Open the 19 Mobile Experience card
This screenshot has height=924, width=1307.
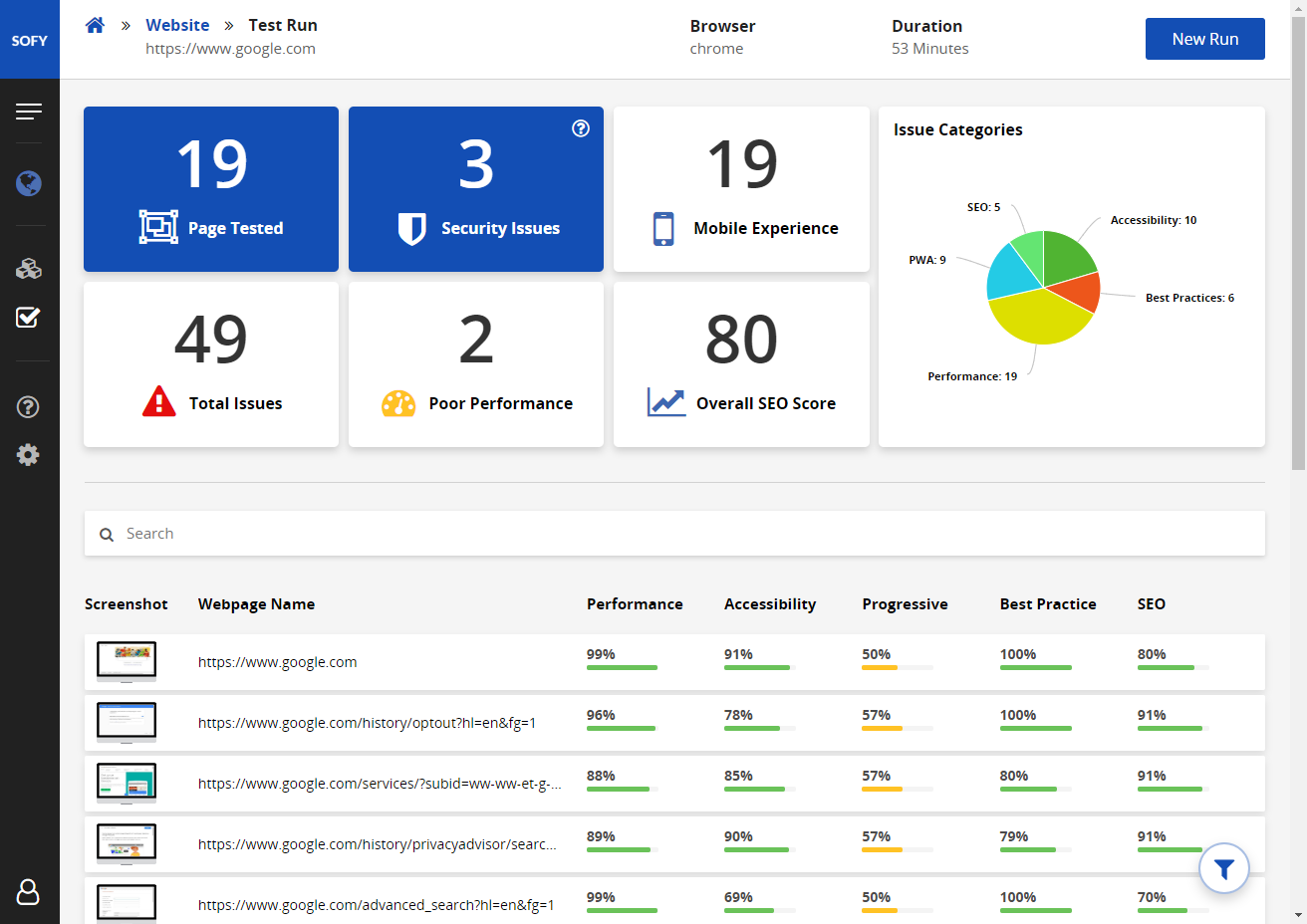click(x=741, y=189)
